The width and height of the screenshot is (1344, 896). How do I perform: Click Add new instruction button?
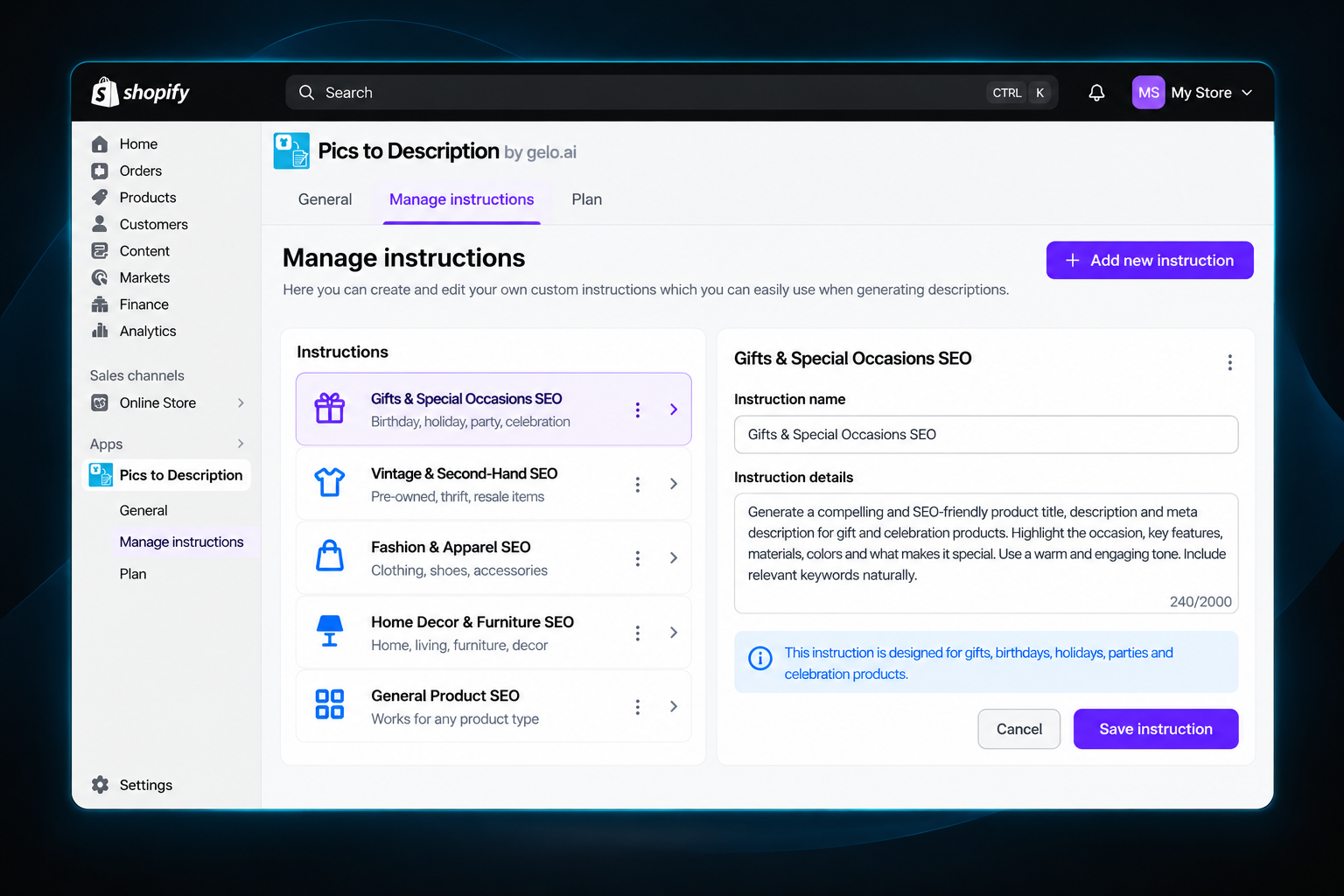tap(1150, 261)
